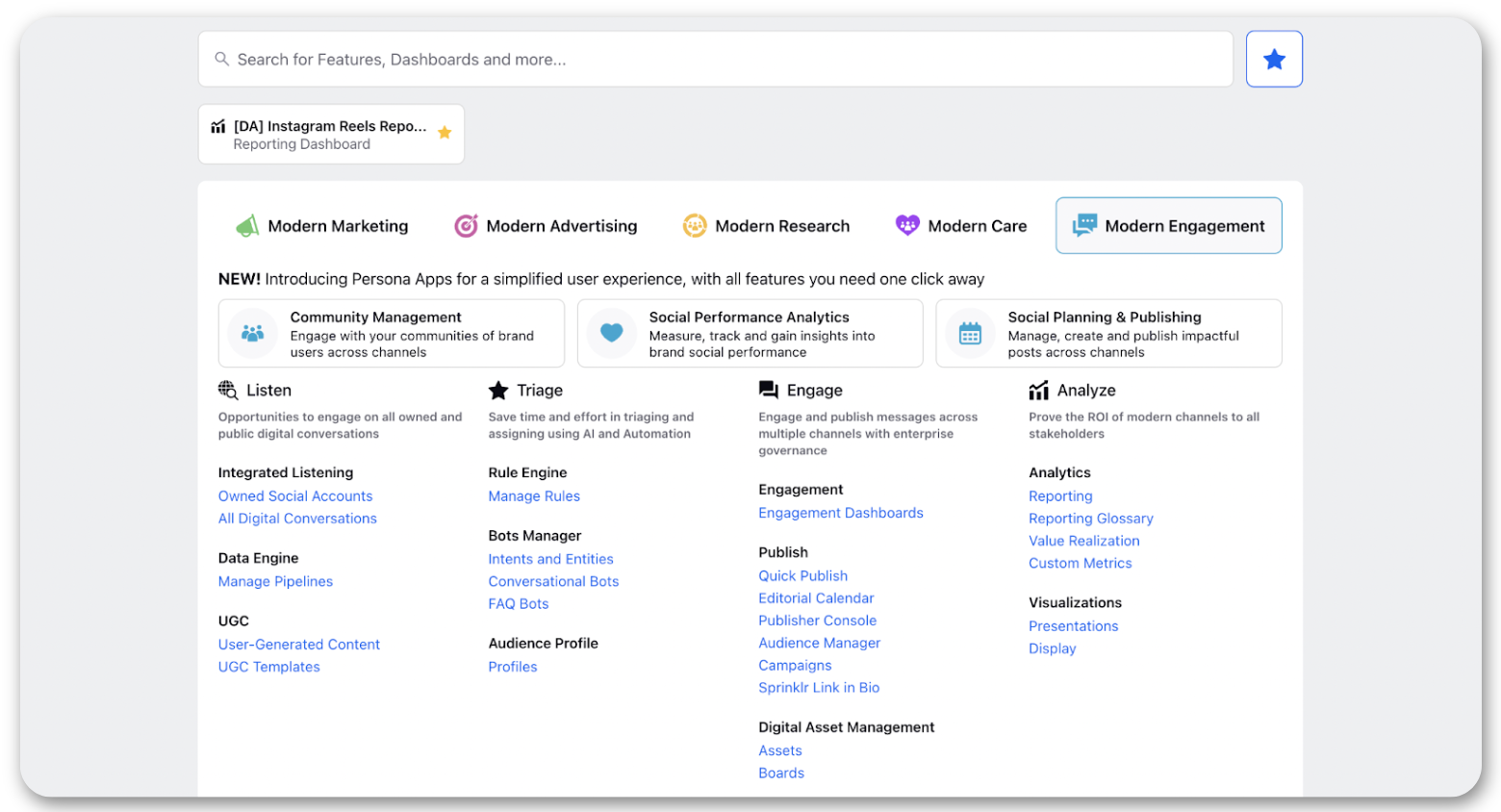1501x812 pixels.
Task: Open the Social Performance Analytics persona app
Action: coord(750,333)
